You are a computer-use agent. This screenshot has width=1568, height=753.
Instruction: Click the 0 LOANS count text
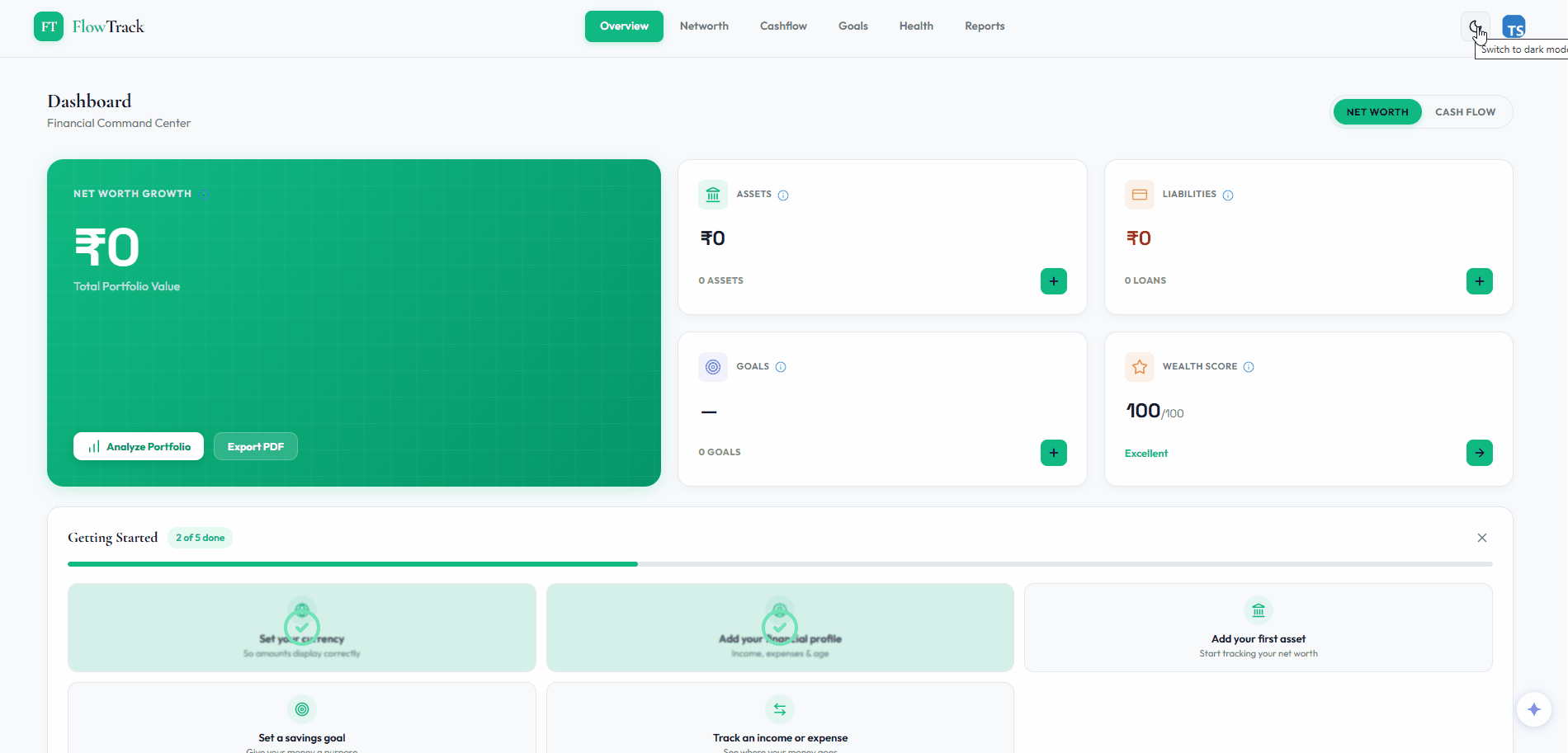1145,281
